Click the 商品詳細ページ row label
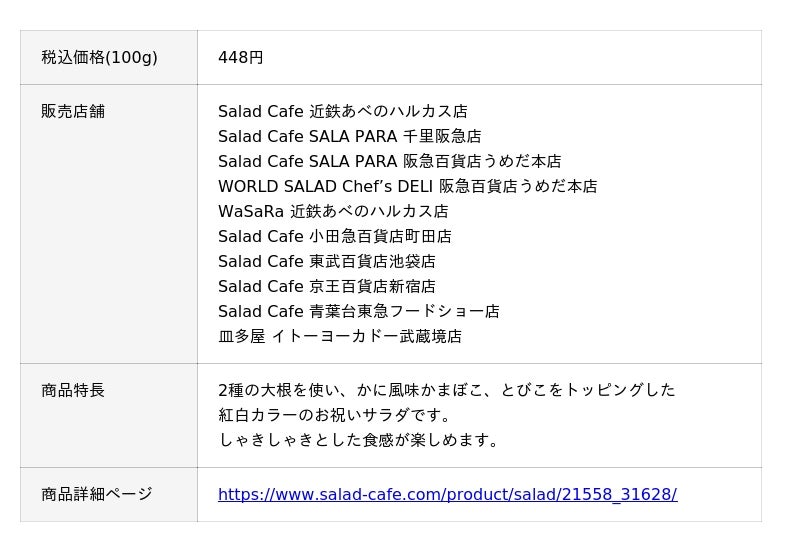The width and height of the screenshot is (800, 552). pos(97,495)
